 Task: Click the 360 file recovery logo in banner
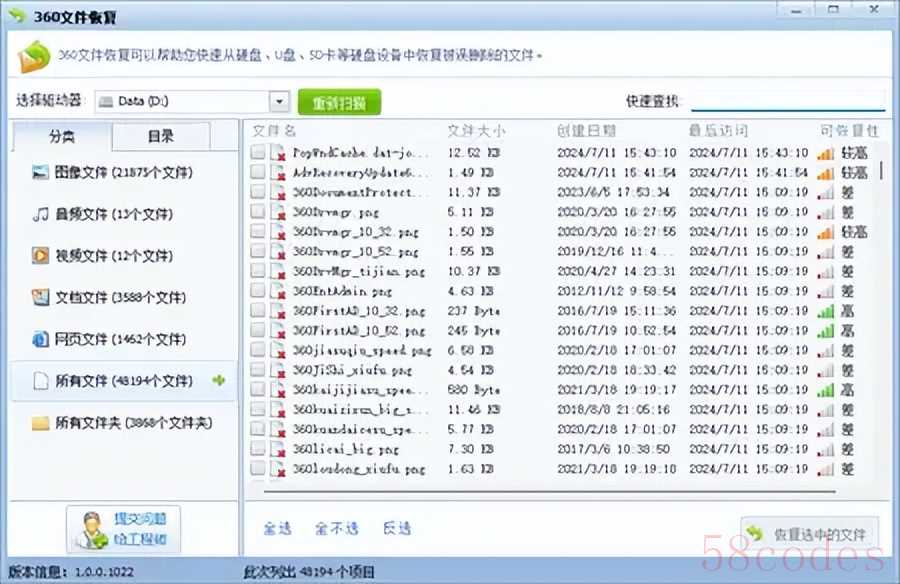[34, 56]
